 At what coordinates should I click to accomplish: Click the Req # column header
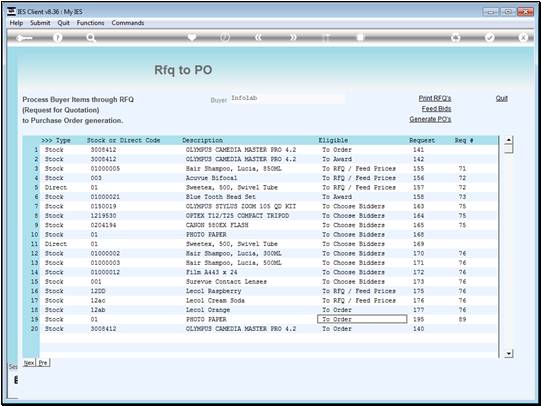[464, 140]
